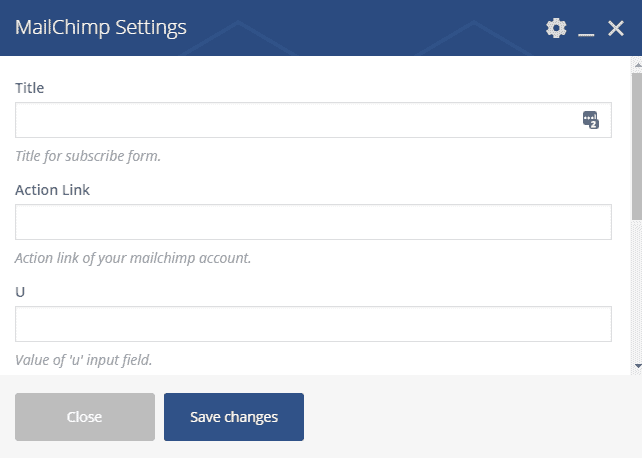Click the 'Value of u input field' hint
642x458 pixels.
(x=84, y=360)
